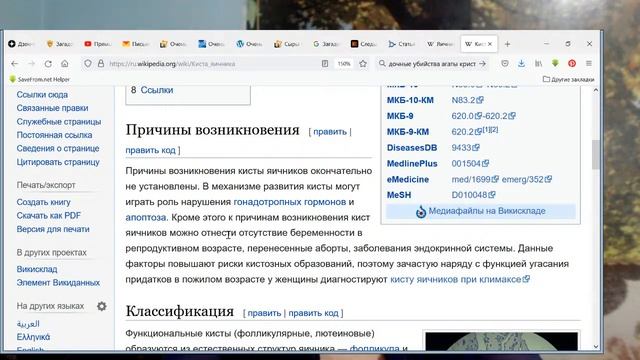Go back with the browser back arrow
640x360 pixels.
coord(15,64)
